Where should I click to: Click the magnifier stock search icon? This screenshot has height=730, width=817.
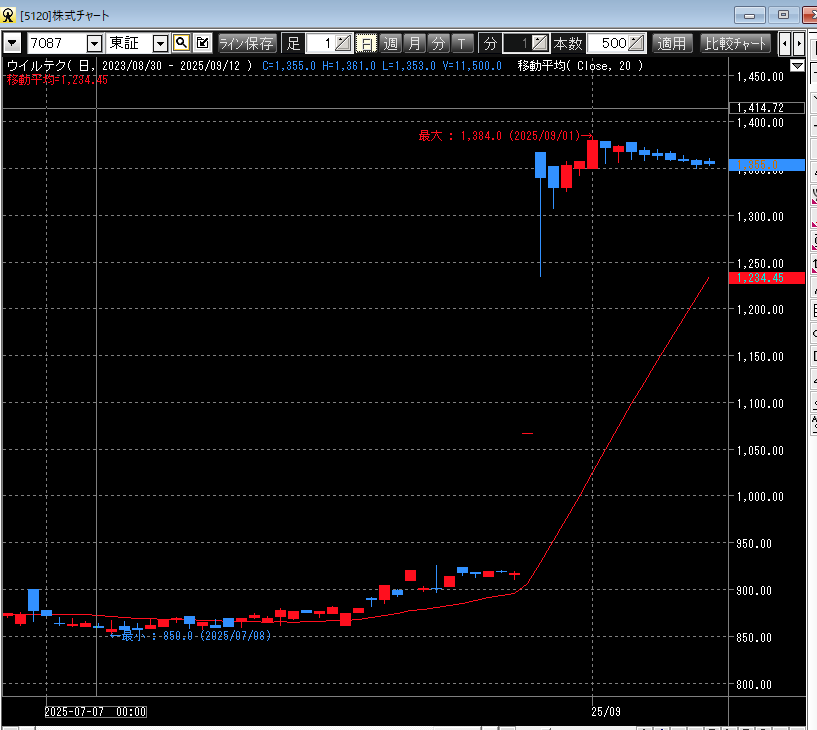point(181,43)
